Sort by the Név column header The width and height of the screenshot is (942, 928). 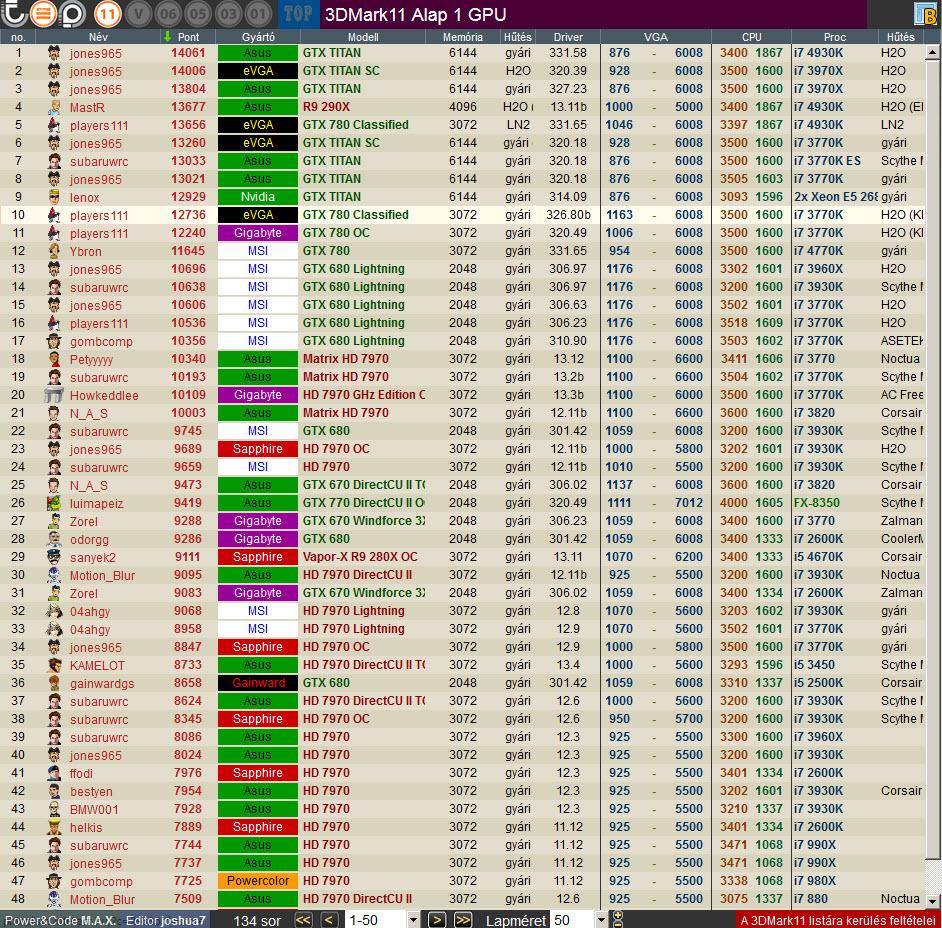[x=98, y=37]
